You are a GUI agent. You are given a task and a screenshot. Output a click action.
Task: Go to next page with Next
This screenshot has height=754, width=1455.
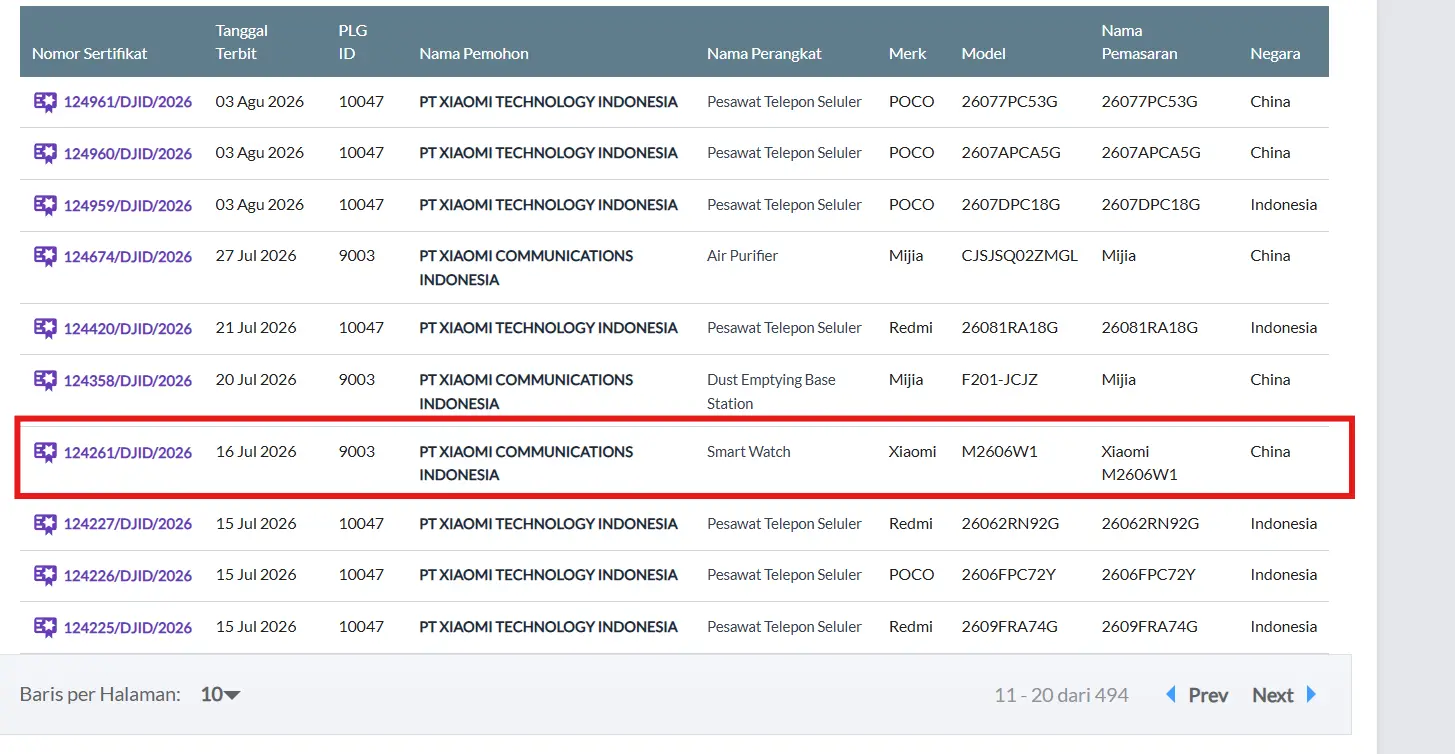click(1285, 695)
